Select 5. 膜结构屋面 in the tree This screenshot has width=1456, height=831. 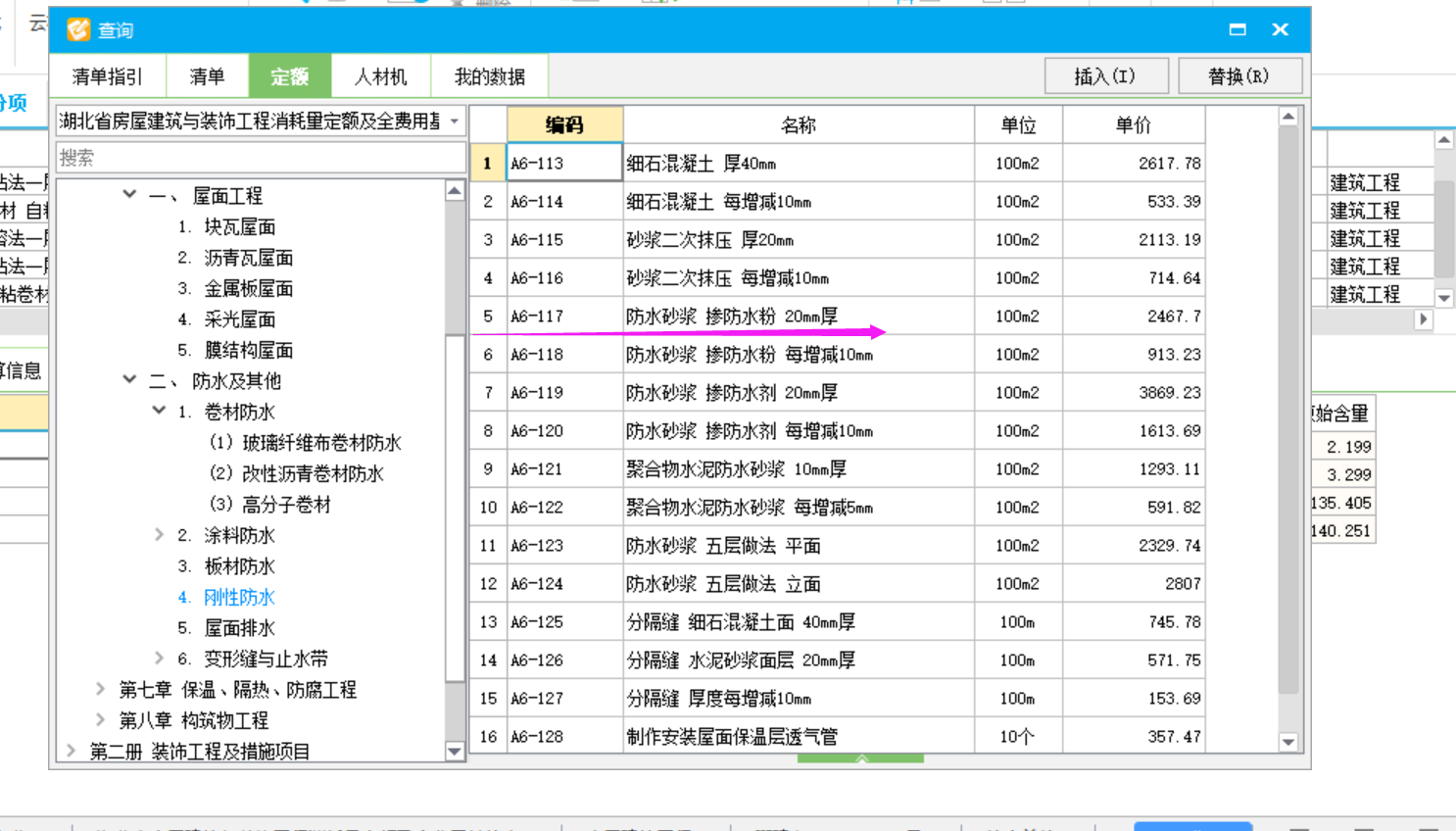coord(235,350)
